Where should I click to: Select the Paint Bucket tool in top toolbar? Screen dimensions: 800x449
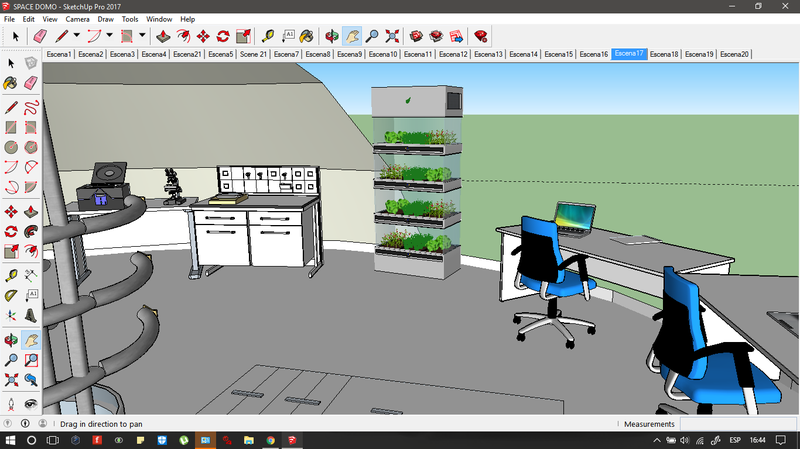(x=306, y=36)
